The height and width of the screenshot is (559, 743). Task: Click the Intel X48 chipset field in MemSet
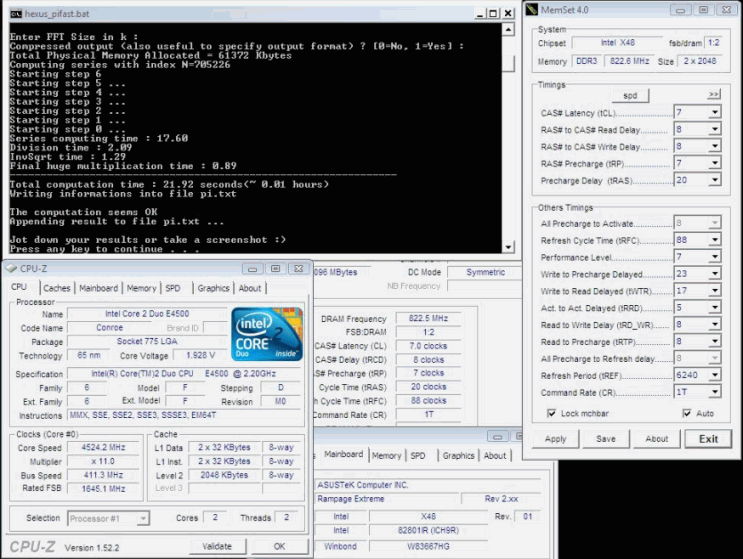pos(617,43)
